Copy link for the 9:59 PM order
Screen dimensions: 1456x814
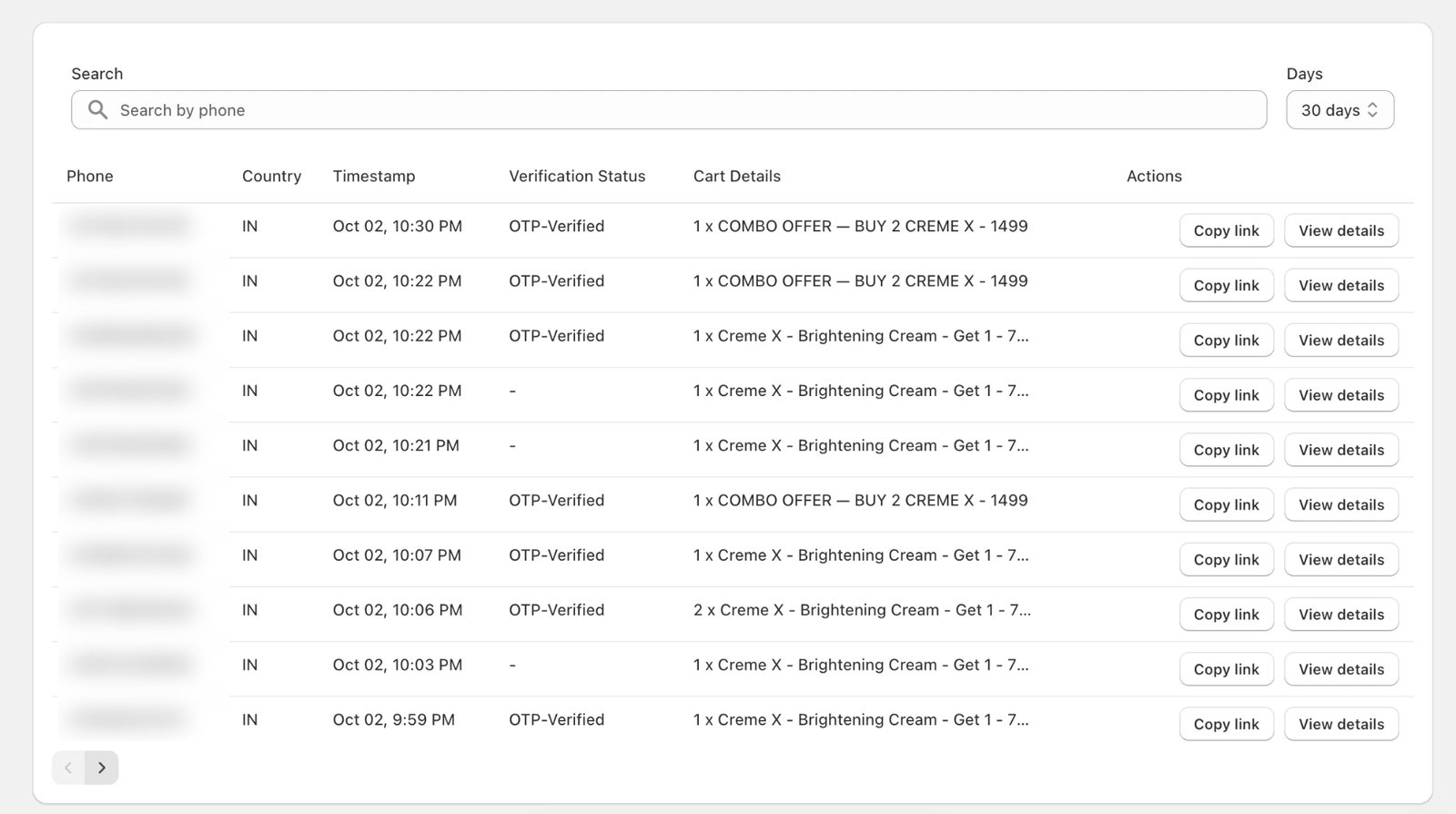click(1226, 724)
